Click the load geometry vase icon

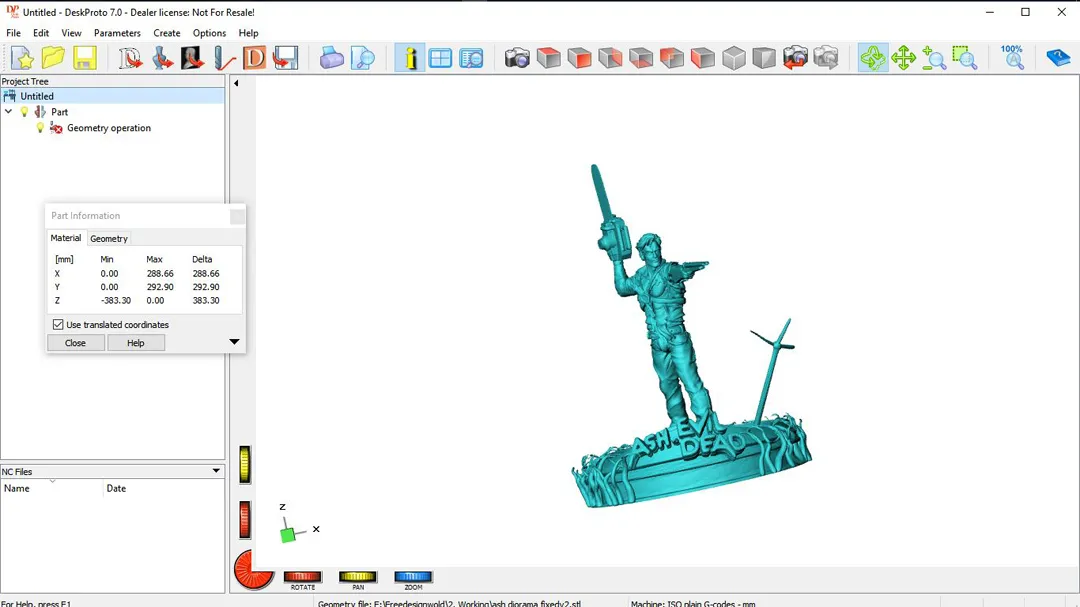click(162, 58)
